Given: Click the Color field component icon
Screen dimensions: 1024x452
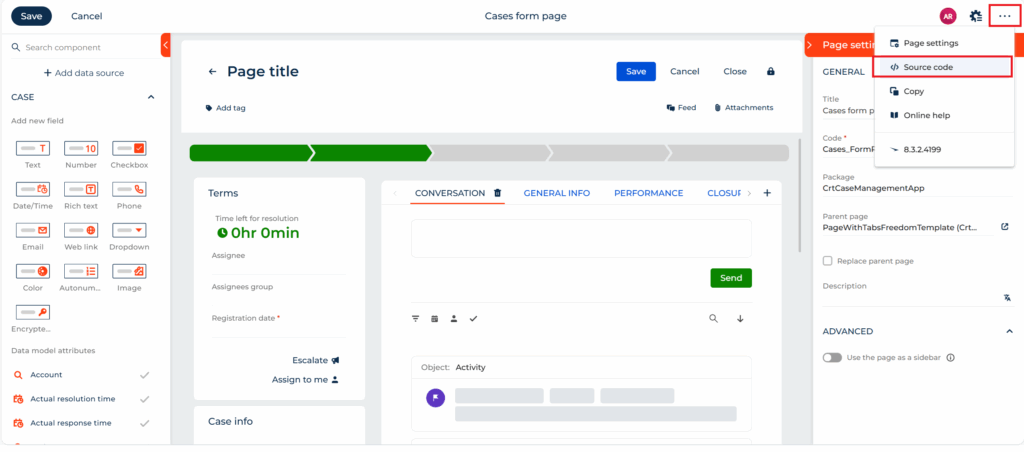Looking at the screenshot, I should [33, 271].
